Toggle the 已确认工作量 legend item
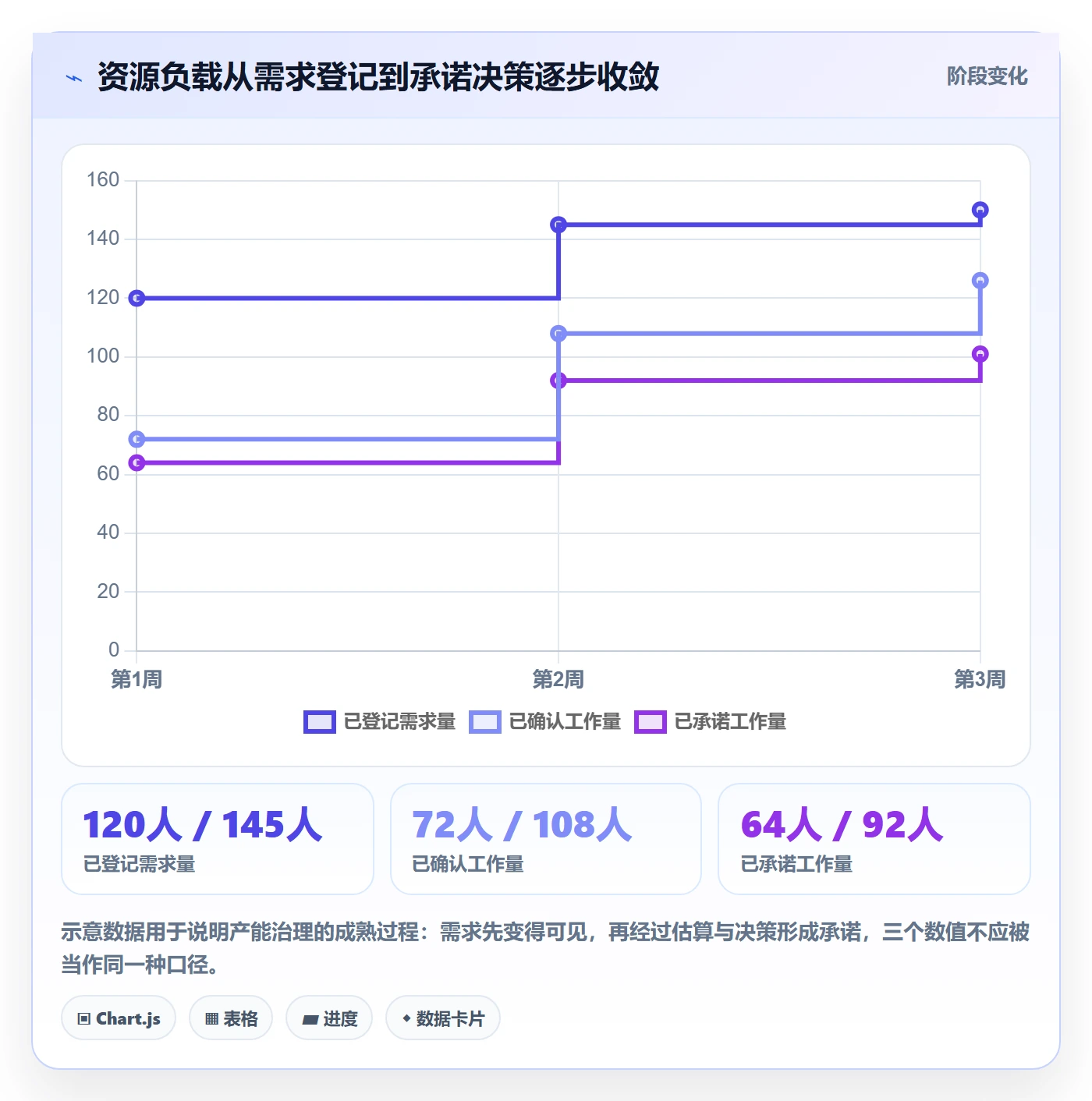Screen dimensions: 1092x1101 pyautogui.click(x=545, y=722)
